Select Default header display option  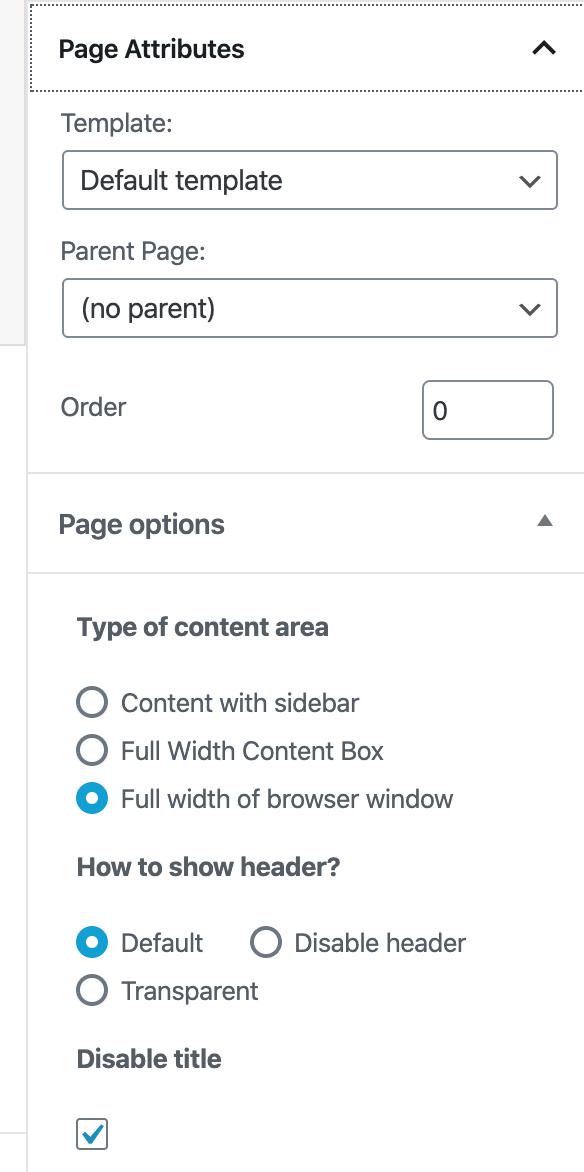click(91, 942)
